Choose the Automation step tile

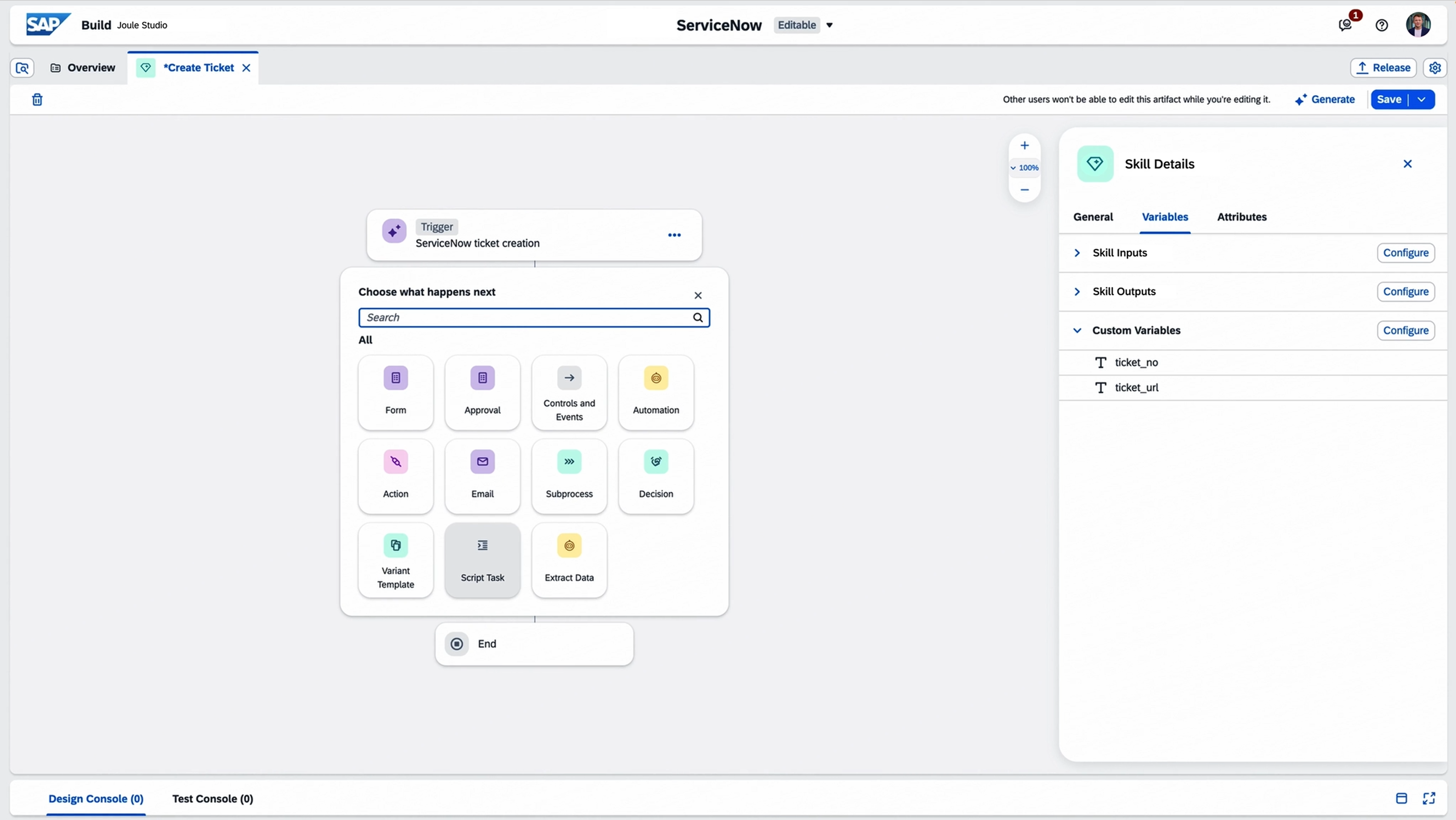click(x=656, y=392)
